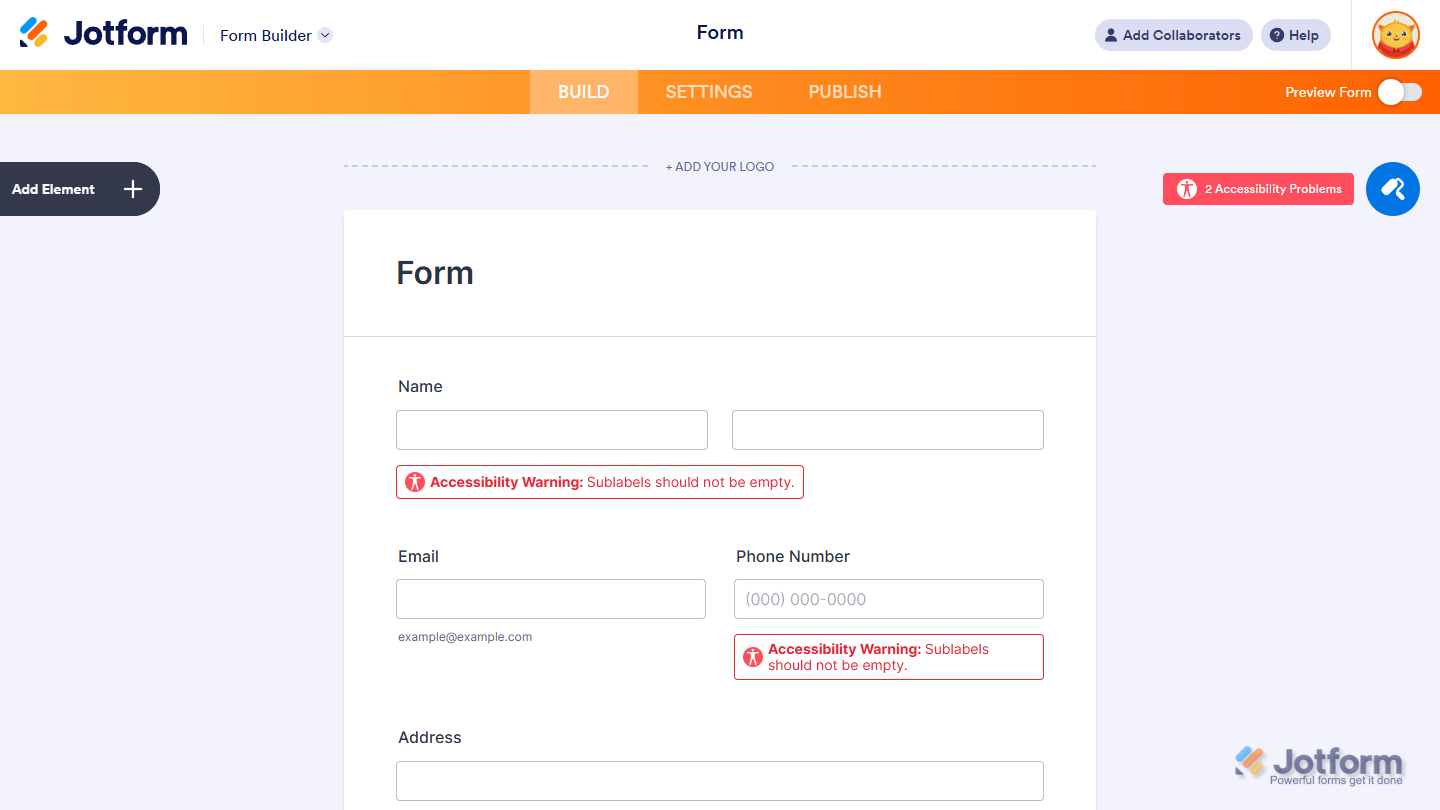1440x810 pixels.
Task: Open your profile avatar icon
Action: point(1395,35)
